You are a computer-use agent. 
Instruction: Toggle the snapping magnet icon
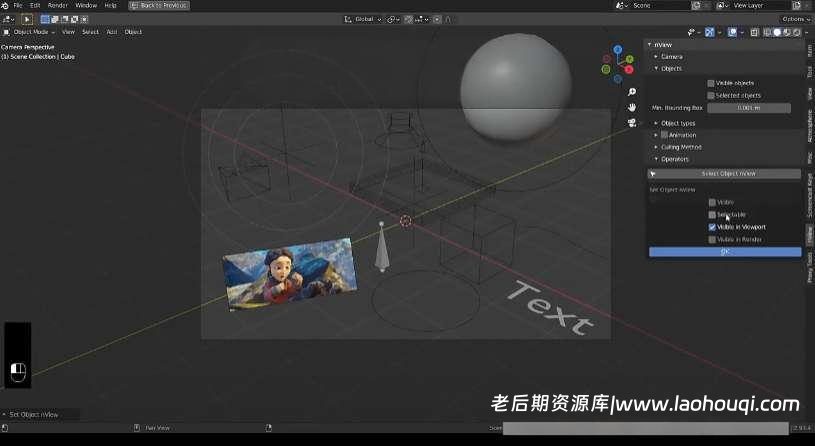click(x=409, y=19)
